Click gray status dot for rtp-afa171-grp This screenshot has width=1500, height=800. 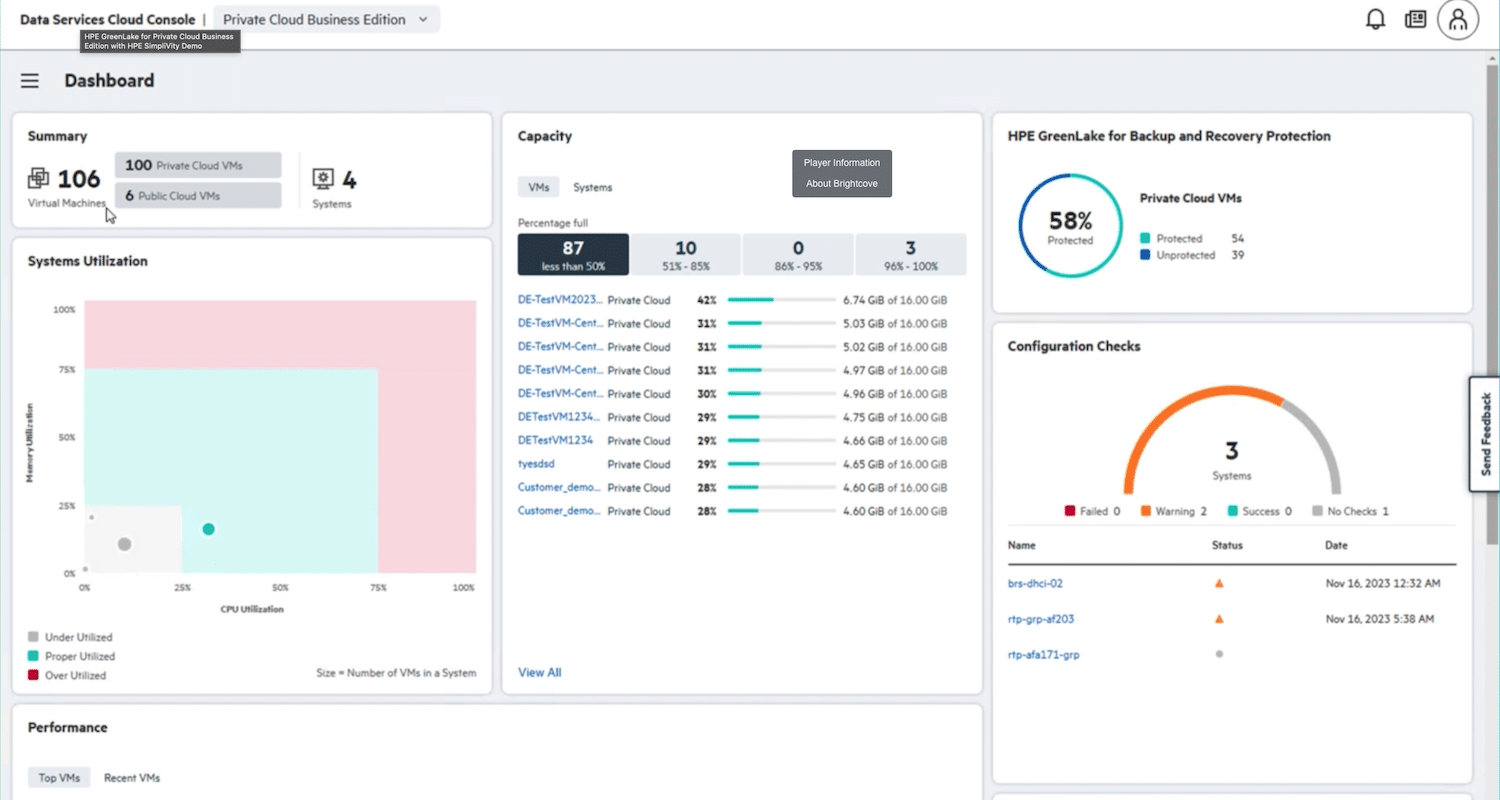[1219, 654]
